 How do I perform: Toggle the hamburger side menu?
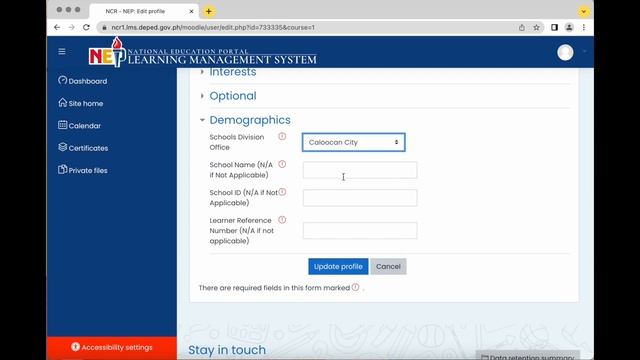click(62, 51)
